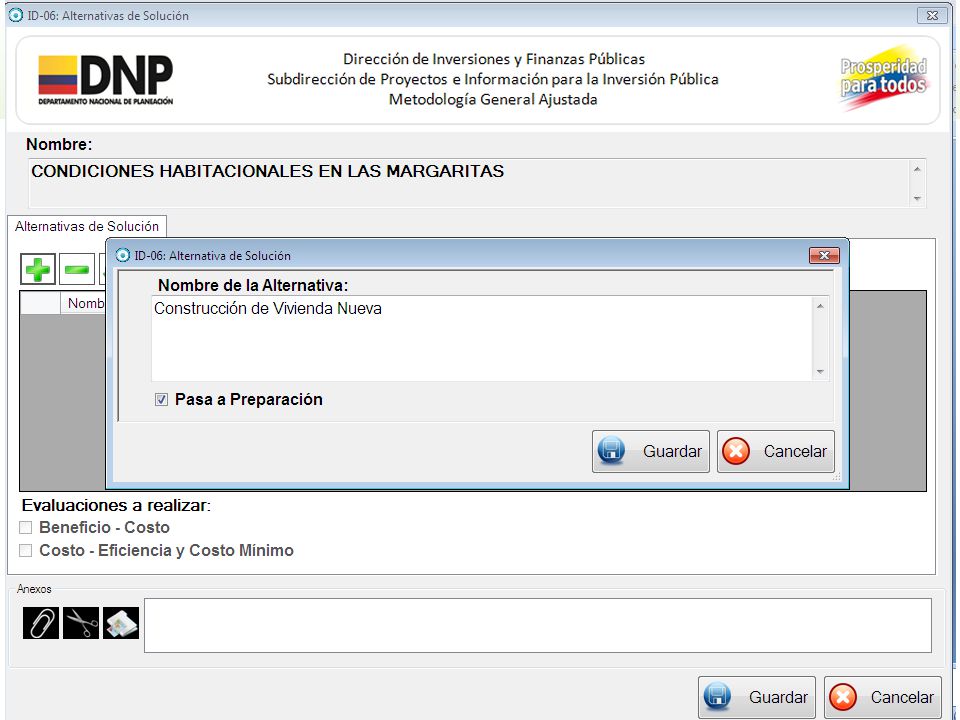960x720 pixels.
Task: Click Cancelar at bottom of main window
Action: click(x=883, y=697)
